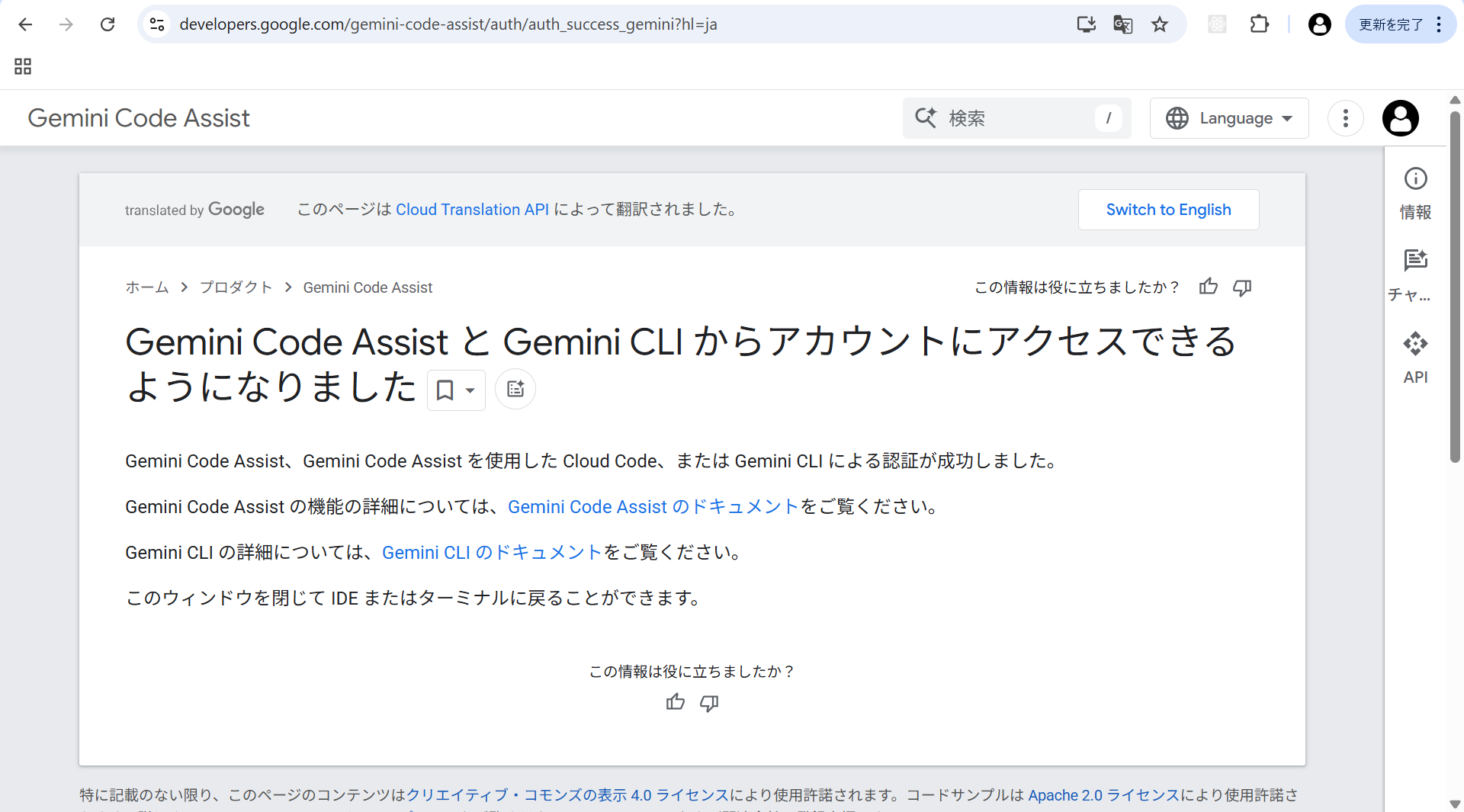Go back using the browser back arrow

pyautogui.click(x=25, y=24)
